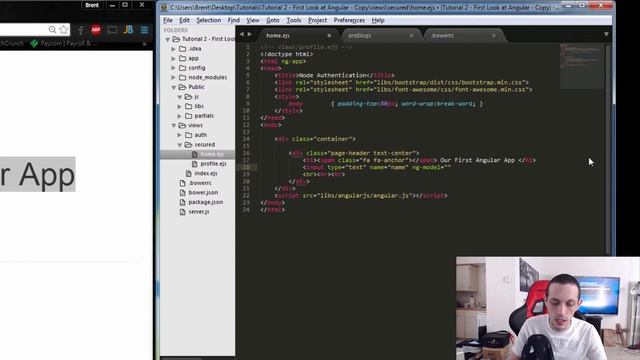Open the View menu
Image resolution: width=640 pixels, height=360 pixels.
pyautogui.click(x=253, y=20)
